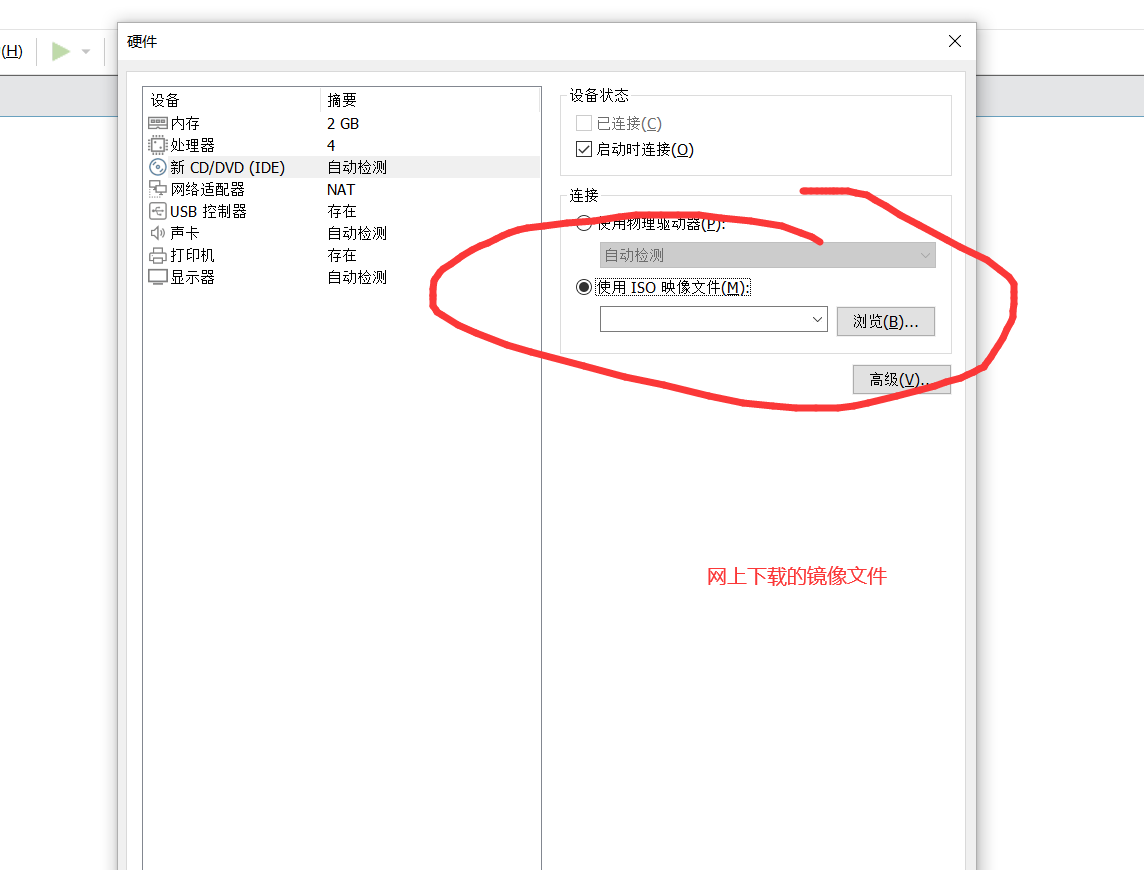Expand the ISO image file combo box
Viewport: 1144px width, 870px height.
(x=816, y=319)
